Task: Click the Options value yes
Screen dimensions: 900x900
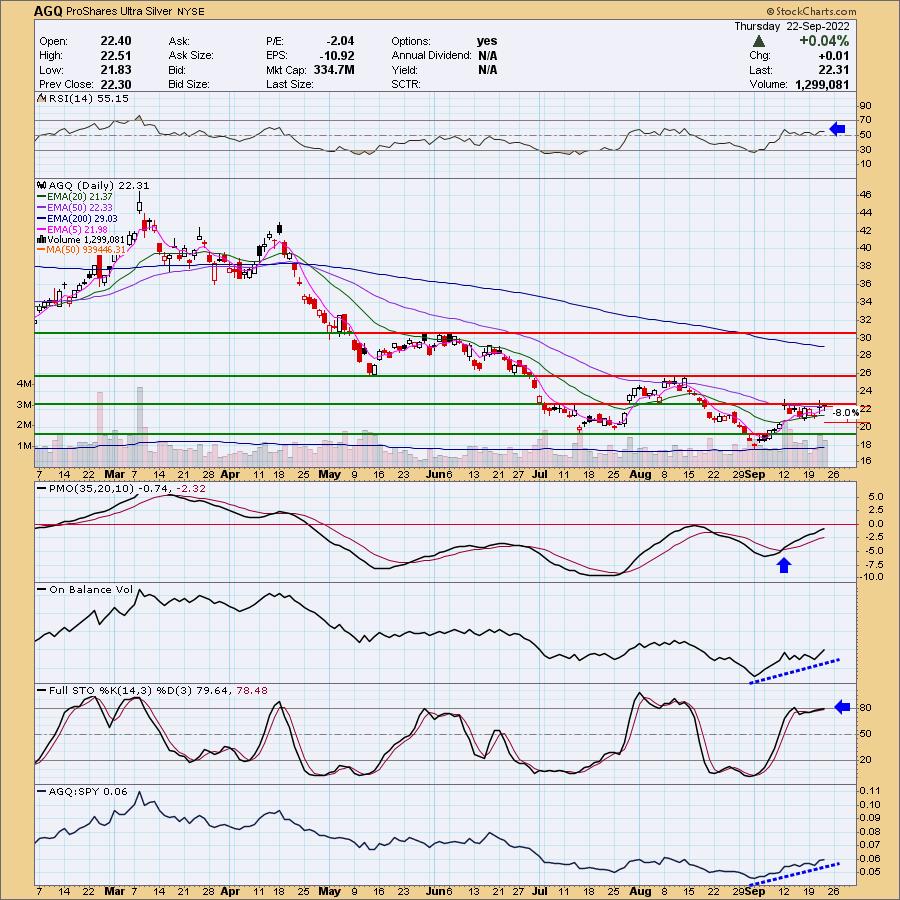Action: [487, 41]
